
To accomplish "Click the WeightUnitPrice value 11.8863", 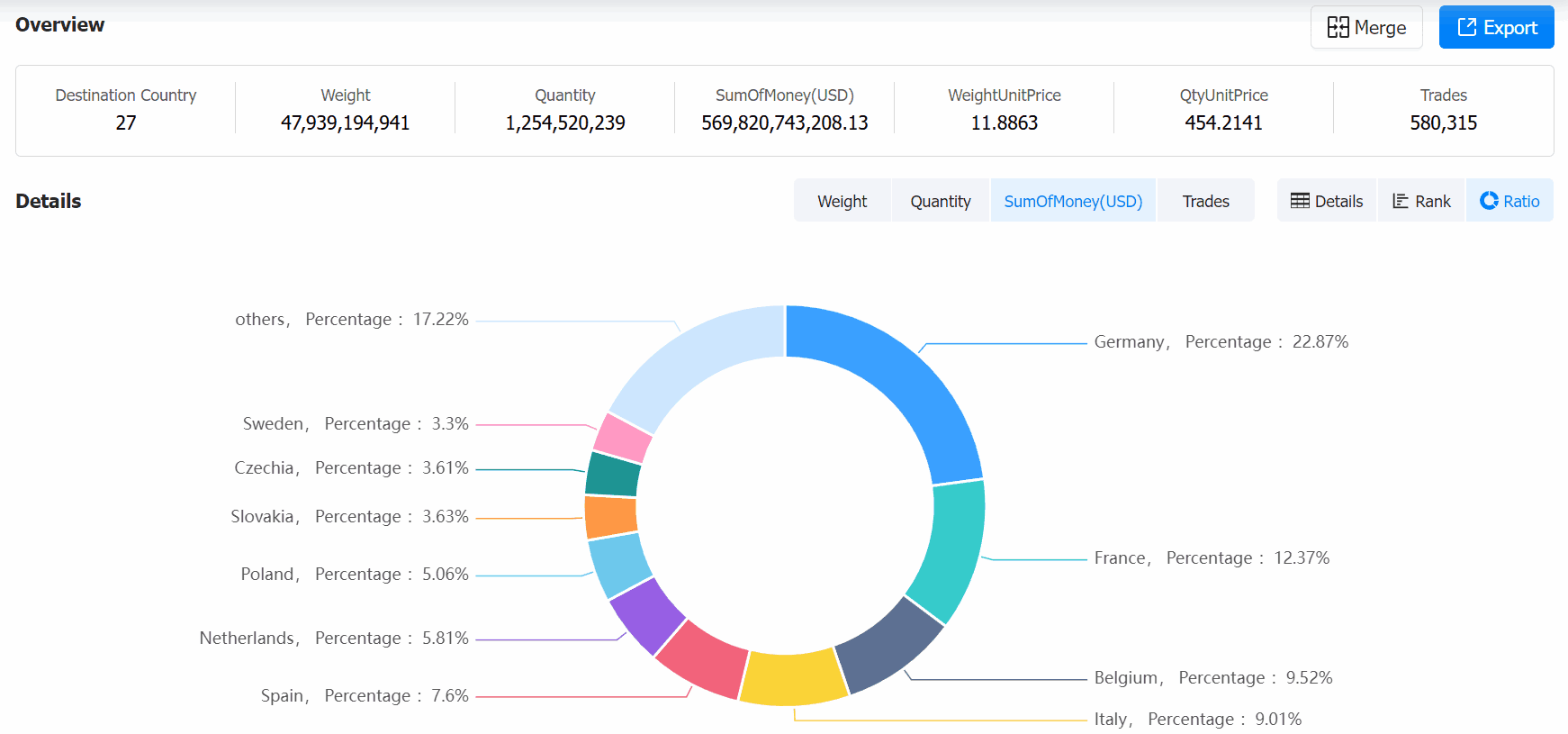I will (x=1005, y=122).
